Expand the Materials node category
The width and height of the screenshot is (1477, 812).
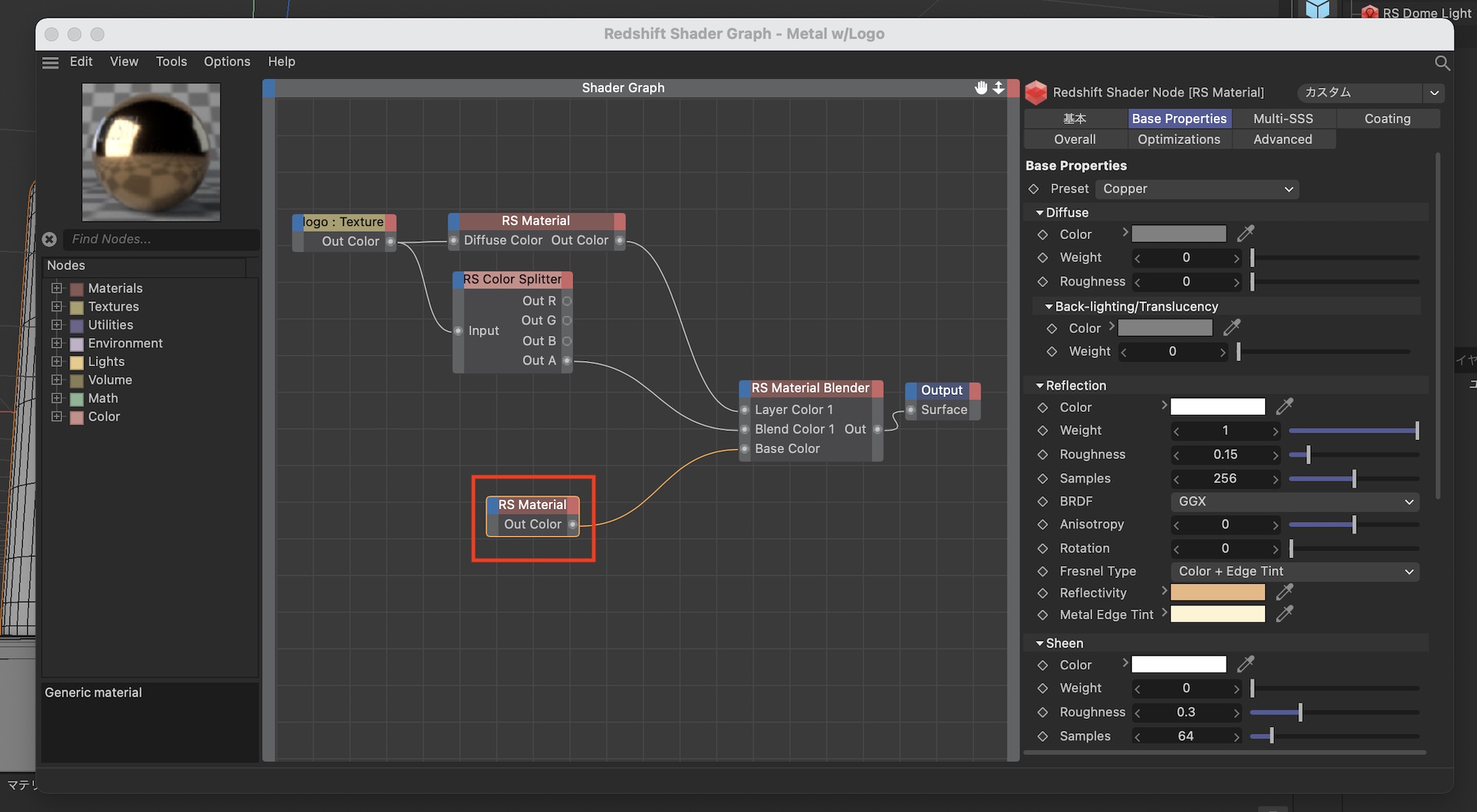(57, 288)
